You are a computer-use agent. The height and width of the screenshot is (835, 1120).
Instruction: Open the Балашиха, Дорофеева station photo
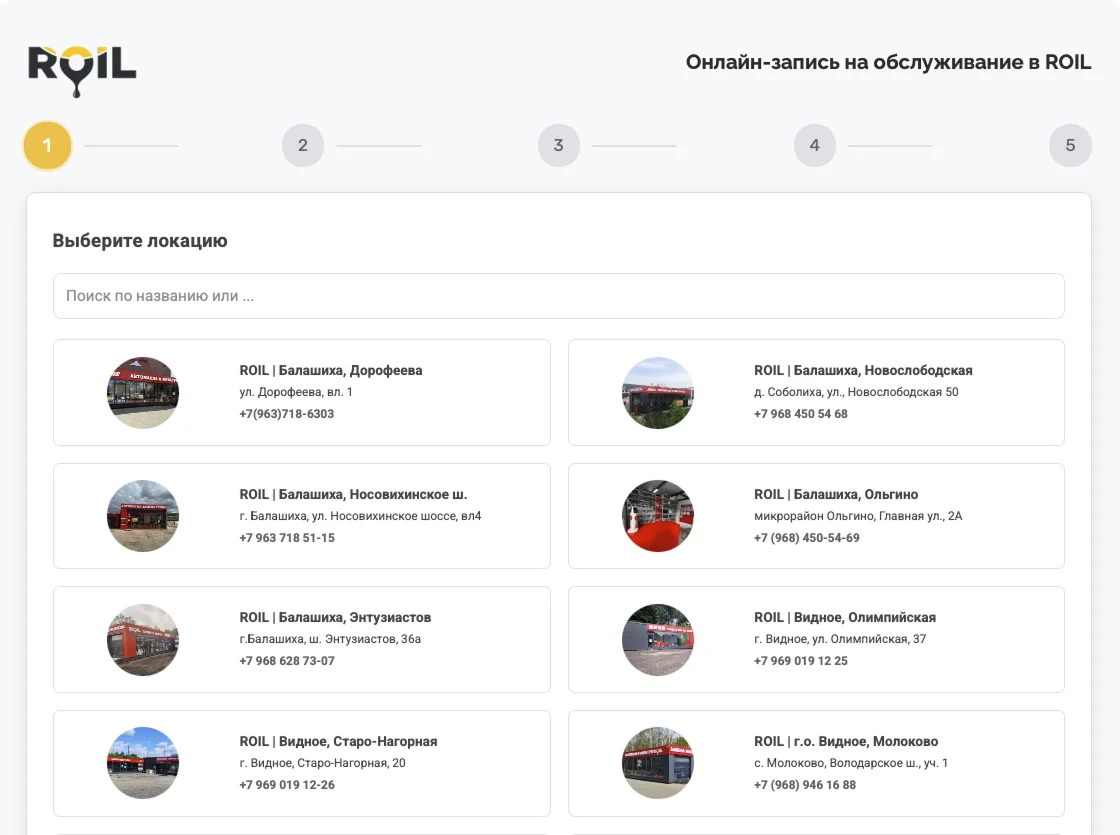click(143, 393)
